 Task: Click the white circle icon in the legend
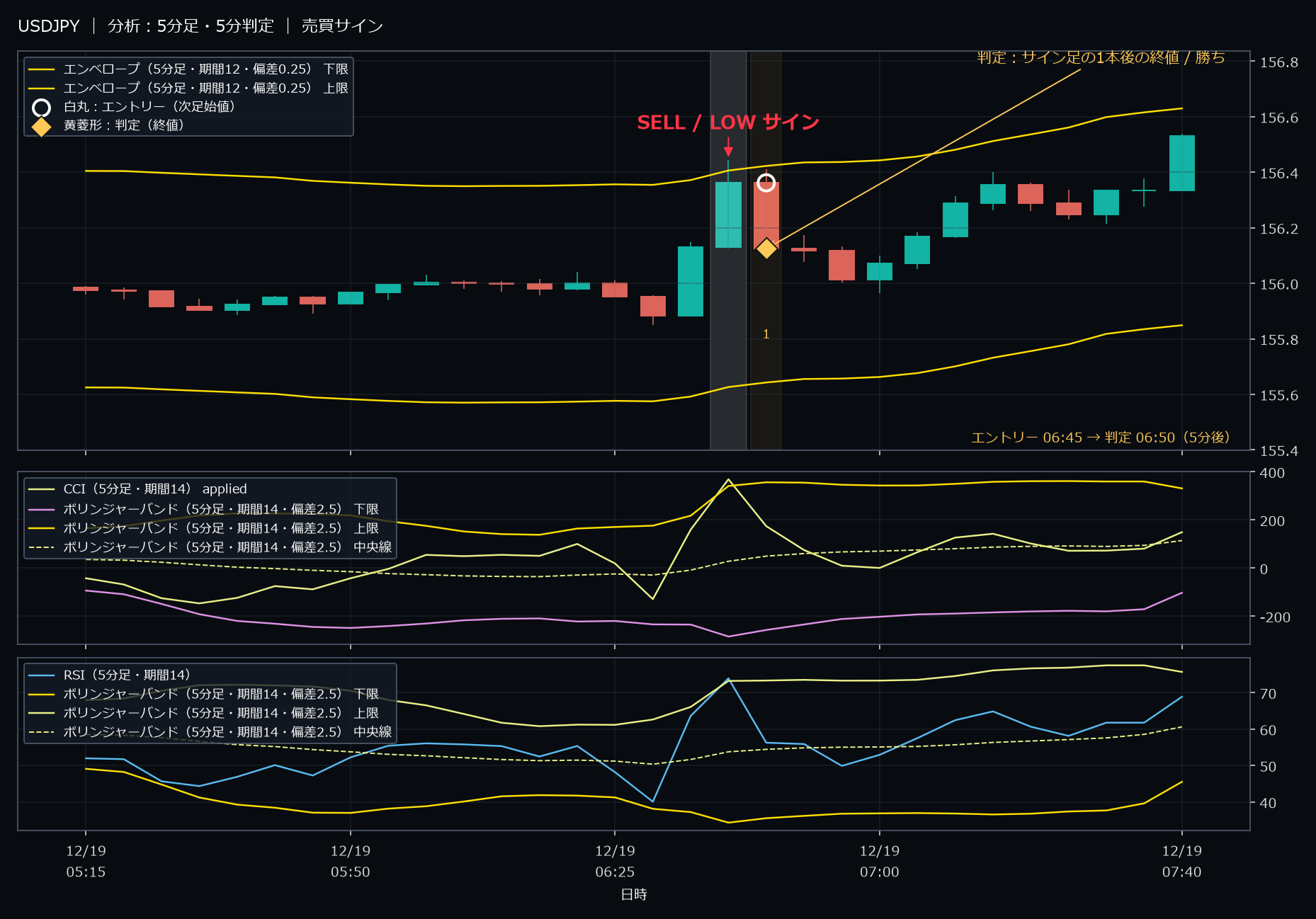[x=41, y=108]
